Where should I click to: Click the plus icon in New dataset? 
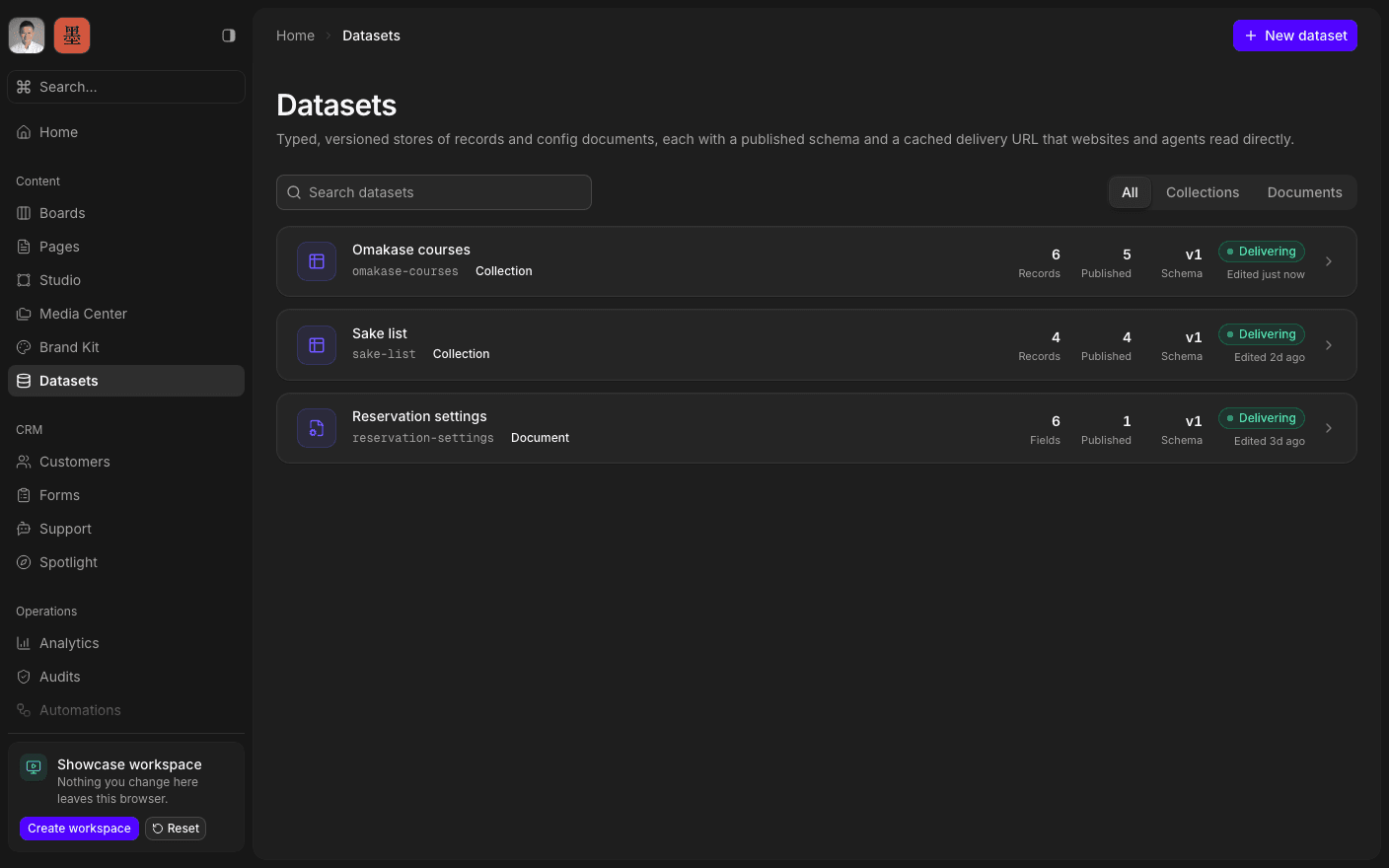point(1251,36)
